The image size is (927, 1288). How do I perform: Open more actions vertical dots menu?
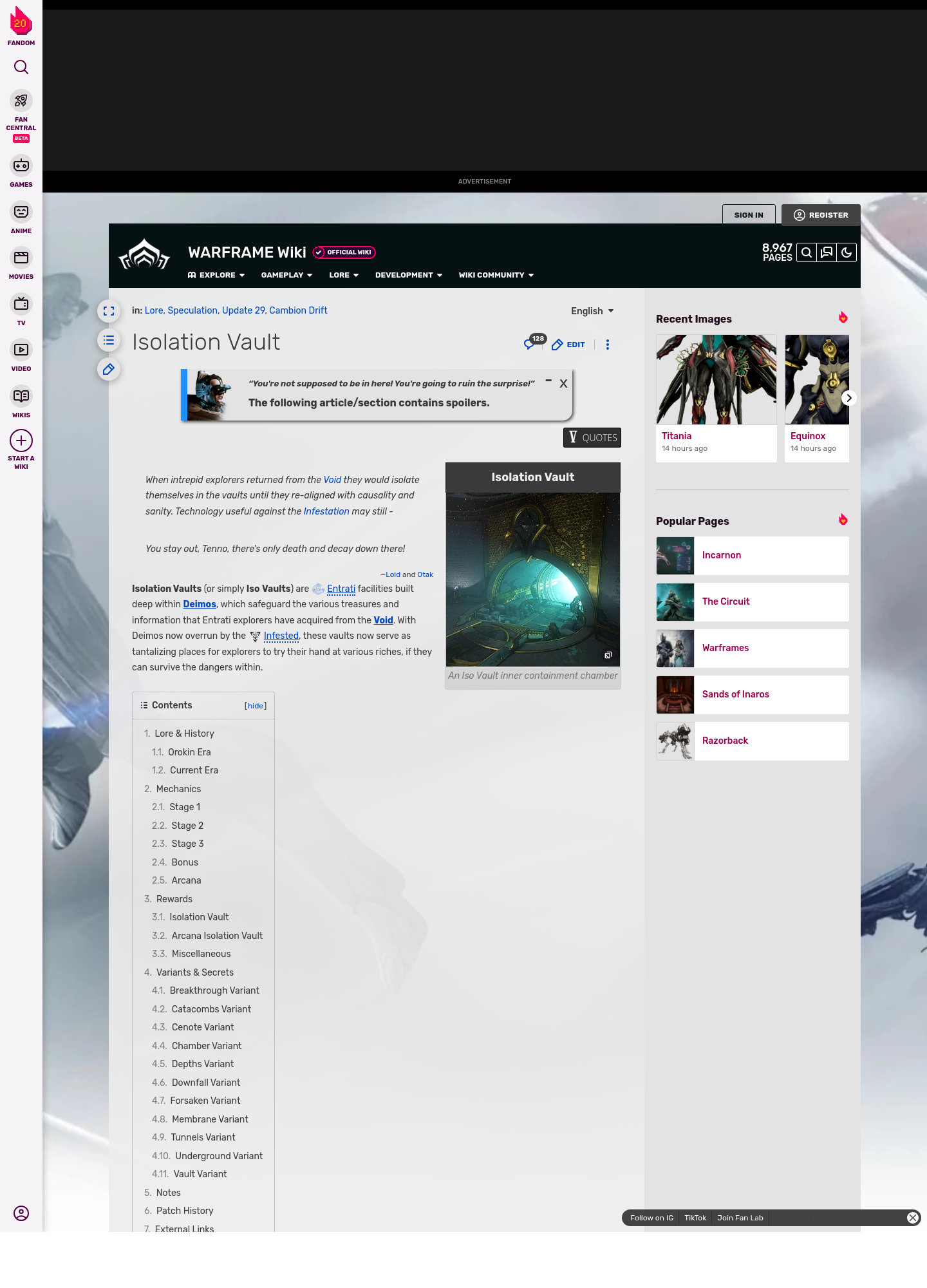[608, 345]
